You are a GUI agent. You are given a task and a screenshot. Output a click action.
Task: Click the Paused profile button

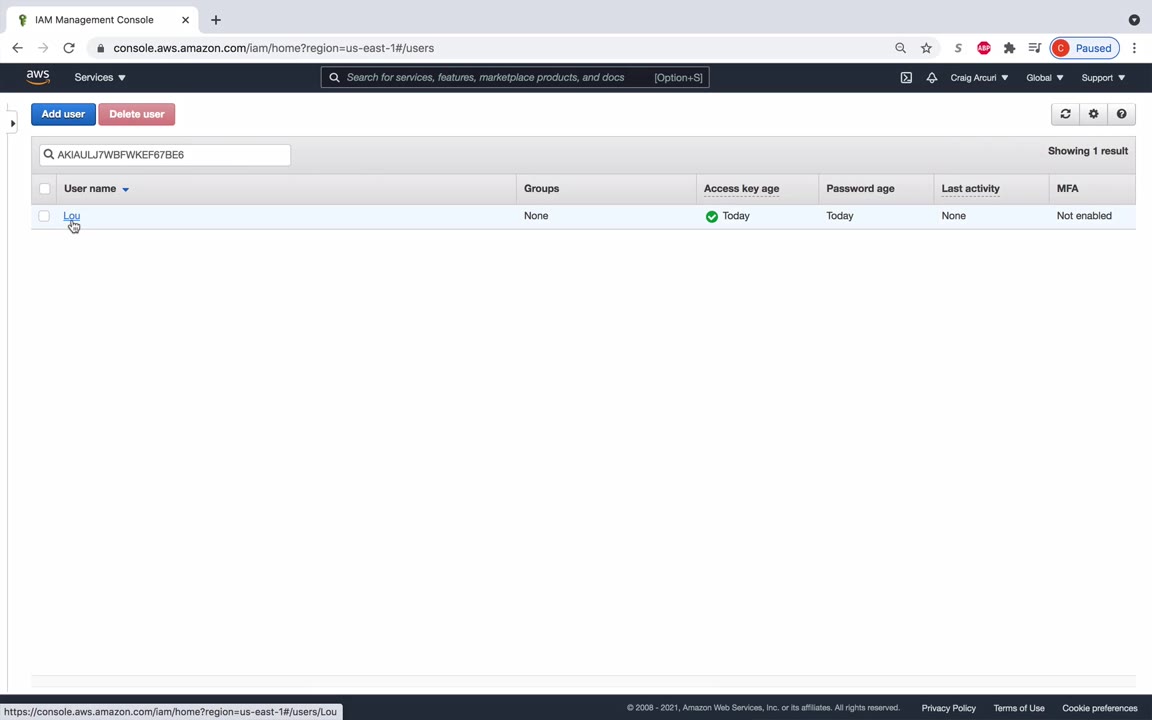[1085, 48]
